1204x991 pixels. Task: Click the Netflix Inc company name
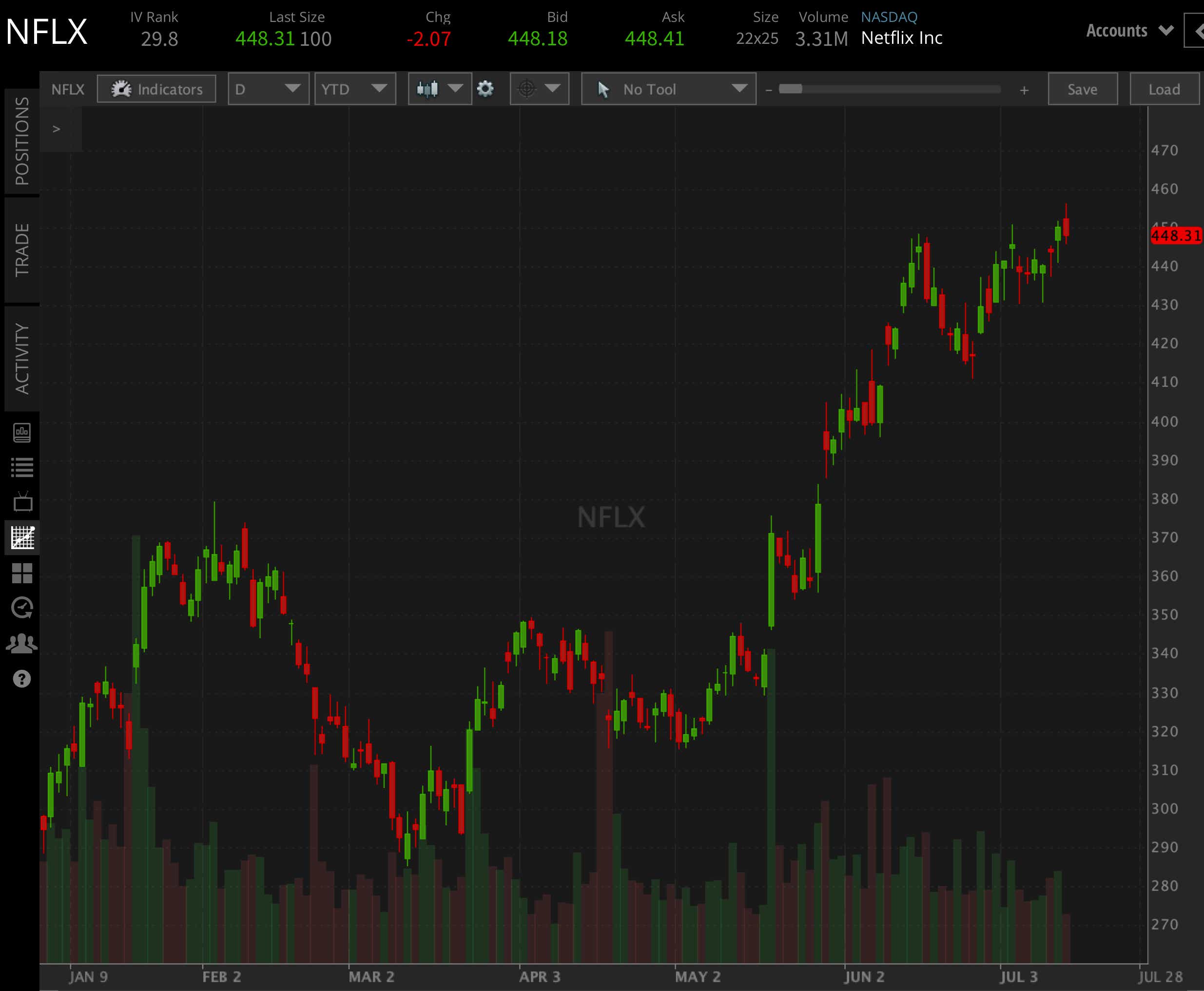(901, 38)
